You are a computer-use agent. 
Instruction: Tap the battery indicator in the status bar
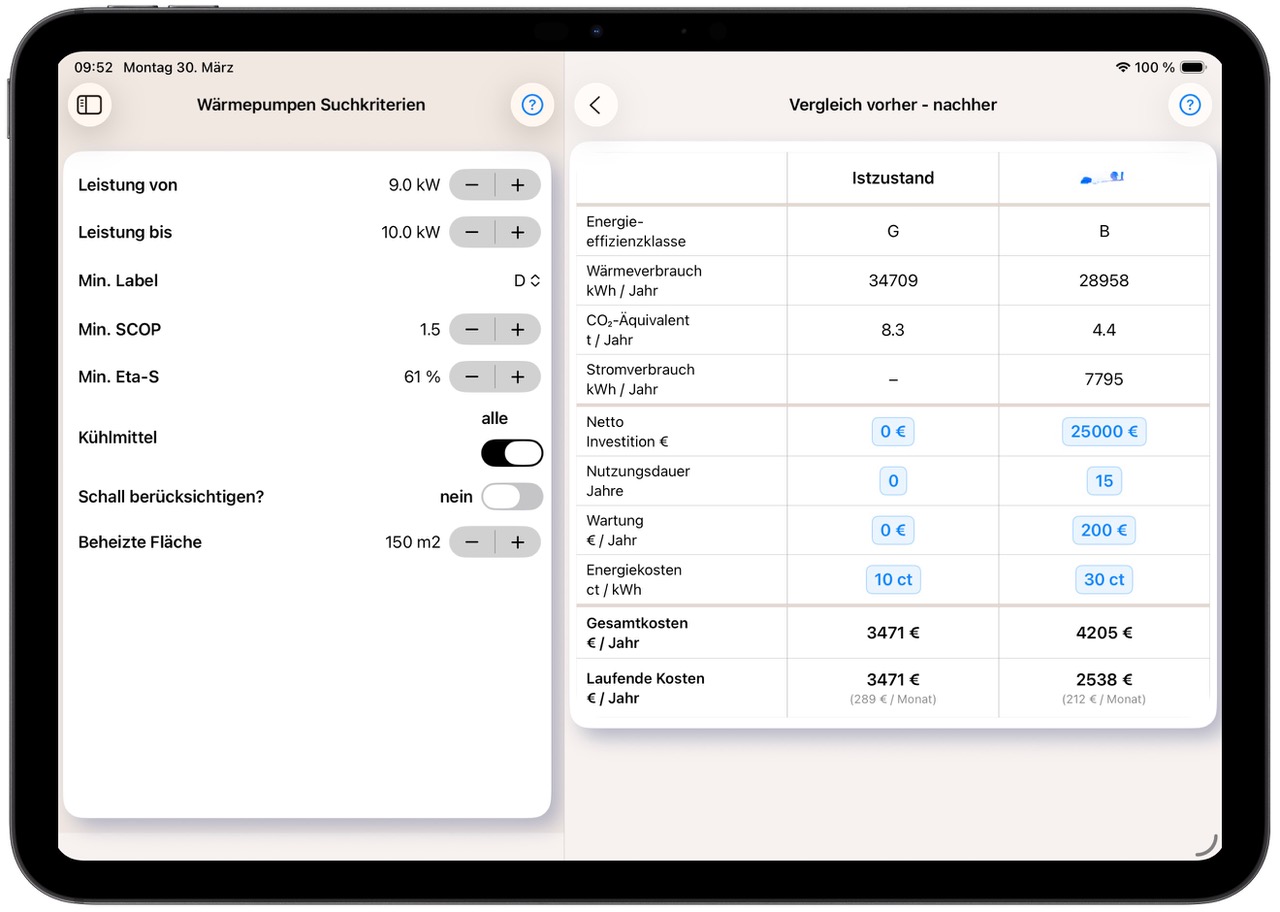point(1189,67)
